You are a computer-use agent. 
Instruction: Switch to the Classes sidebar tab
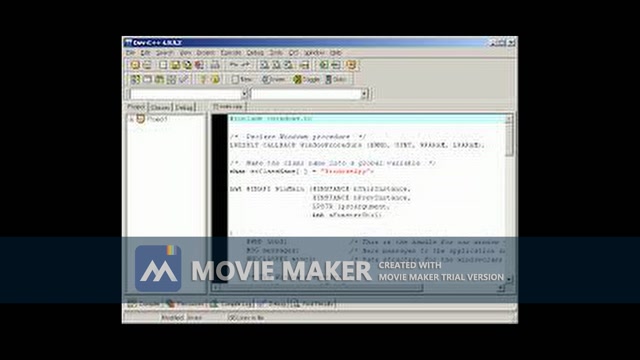coord(160,107)
